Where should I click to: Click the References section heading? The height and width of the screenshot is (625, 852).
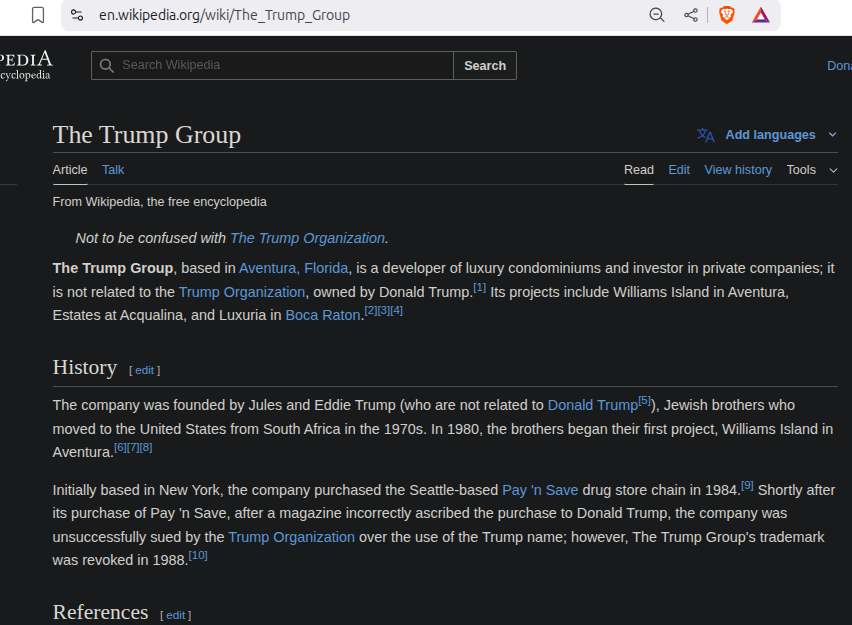tap(101, 612)
